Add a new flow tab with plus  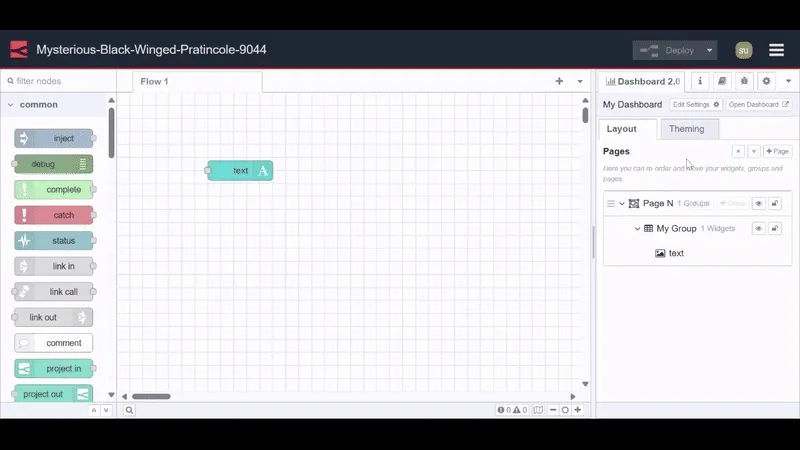[559, 81]
